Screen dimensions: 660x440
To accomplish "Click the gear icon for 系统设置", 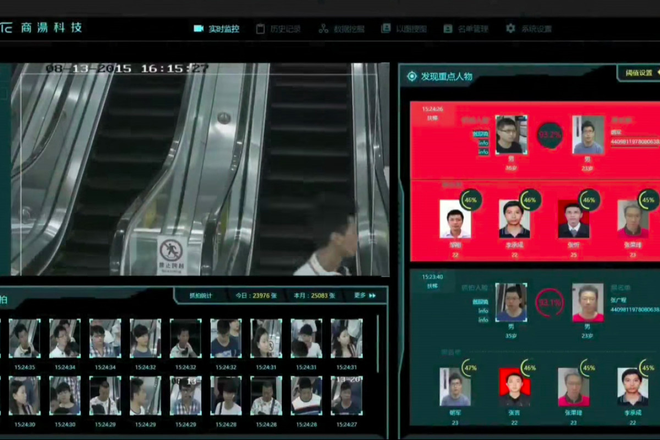I will tap(510, 29).
